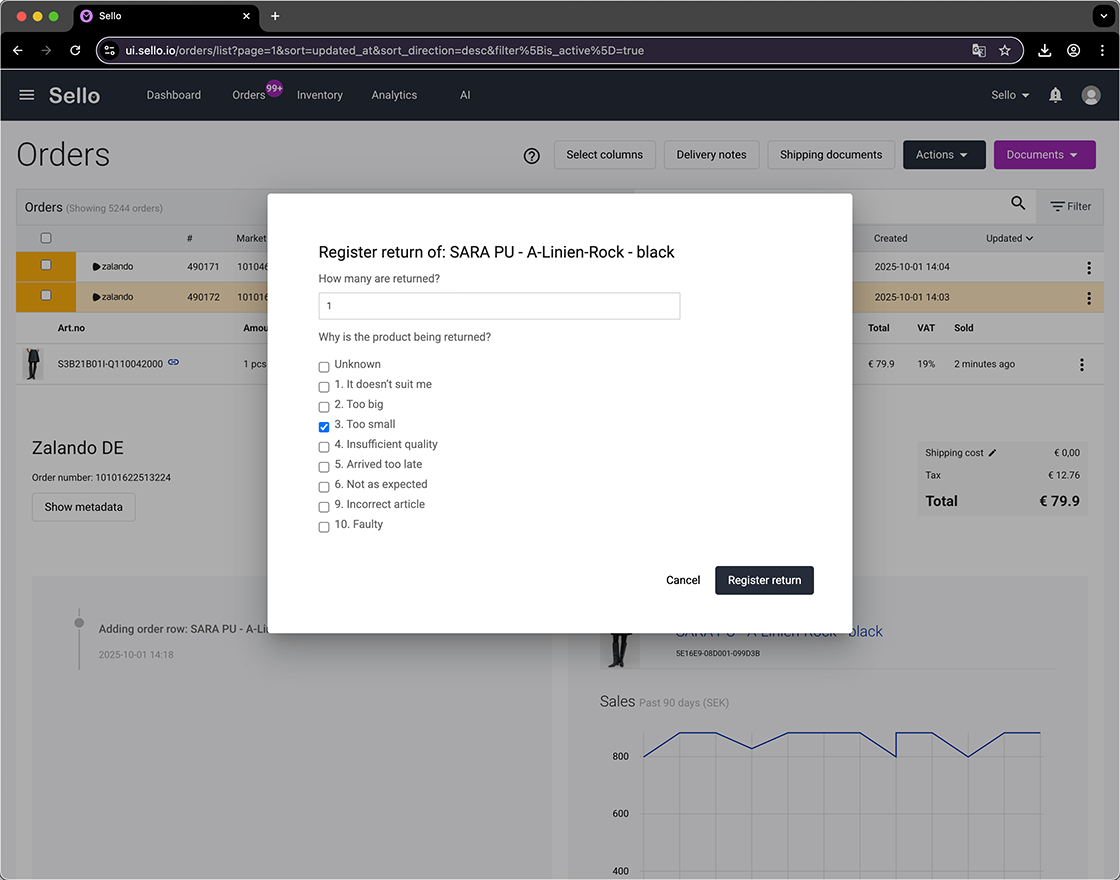Switch to the Inventory tab
This screenshot has width=1120, height=880.
pos(319,94)
